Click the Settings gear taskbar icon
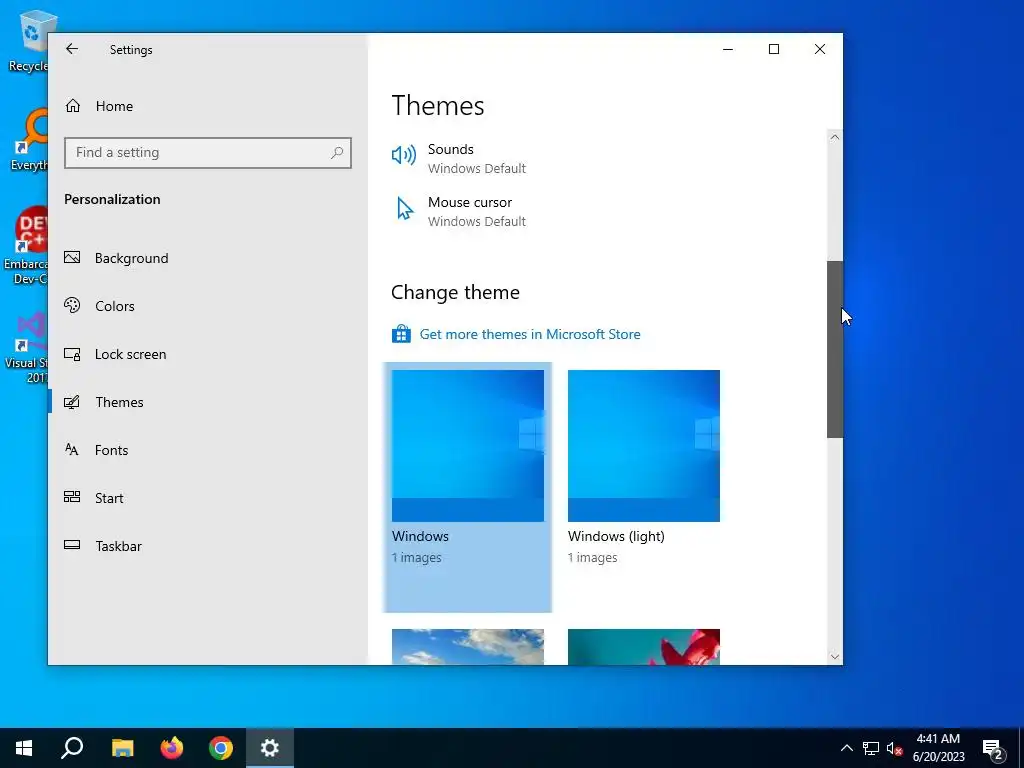Screen dimensions: 1024x768 tap(270, 748)
